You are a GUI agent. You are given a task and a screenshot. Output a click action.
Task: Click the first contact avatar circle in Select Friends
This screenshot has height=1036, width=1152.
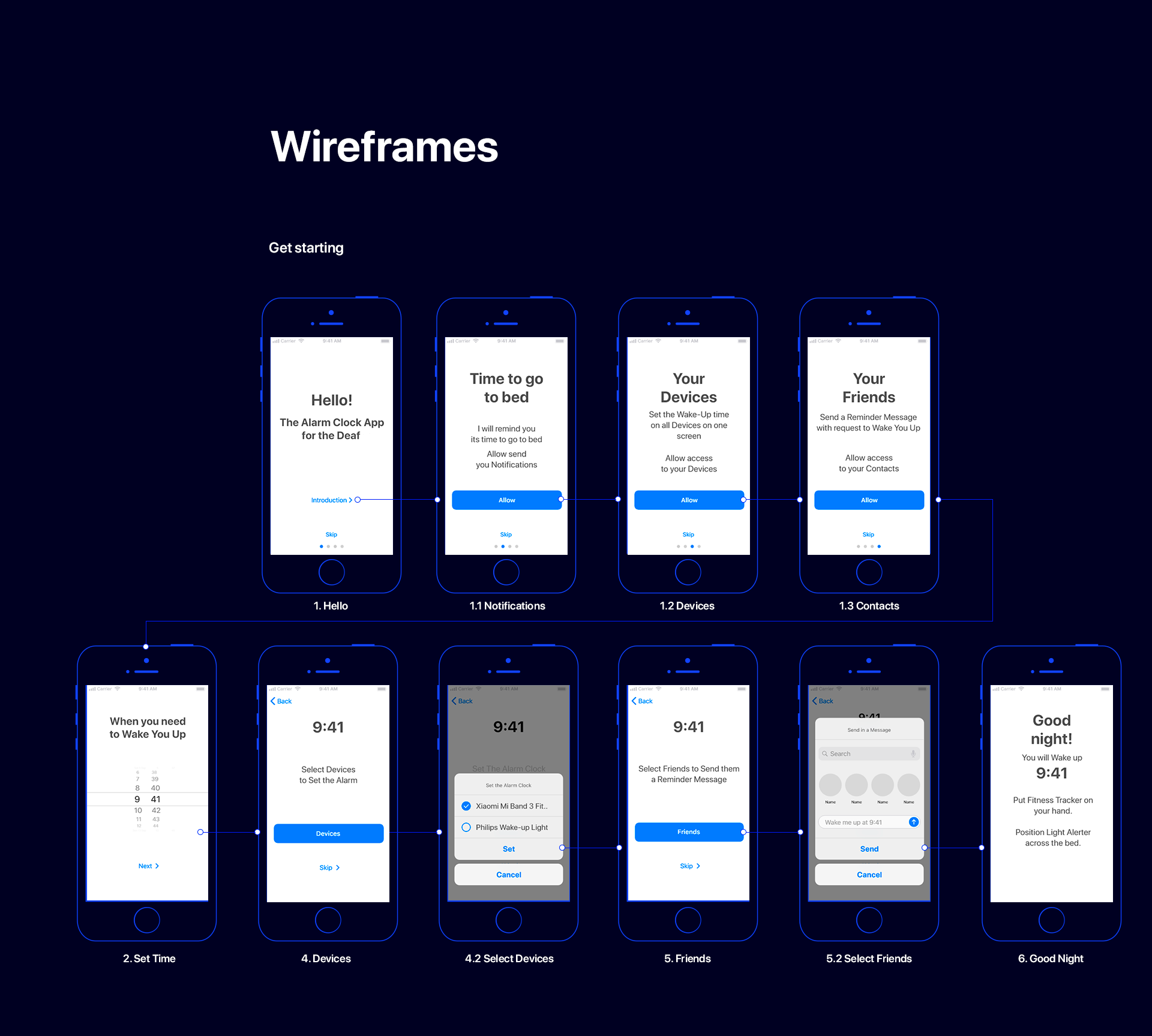[830, 785]
